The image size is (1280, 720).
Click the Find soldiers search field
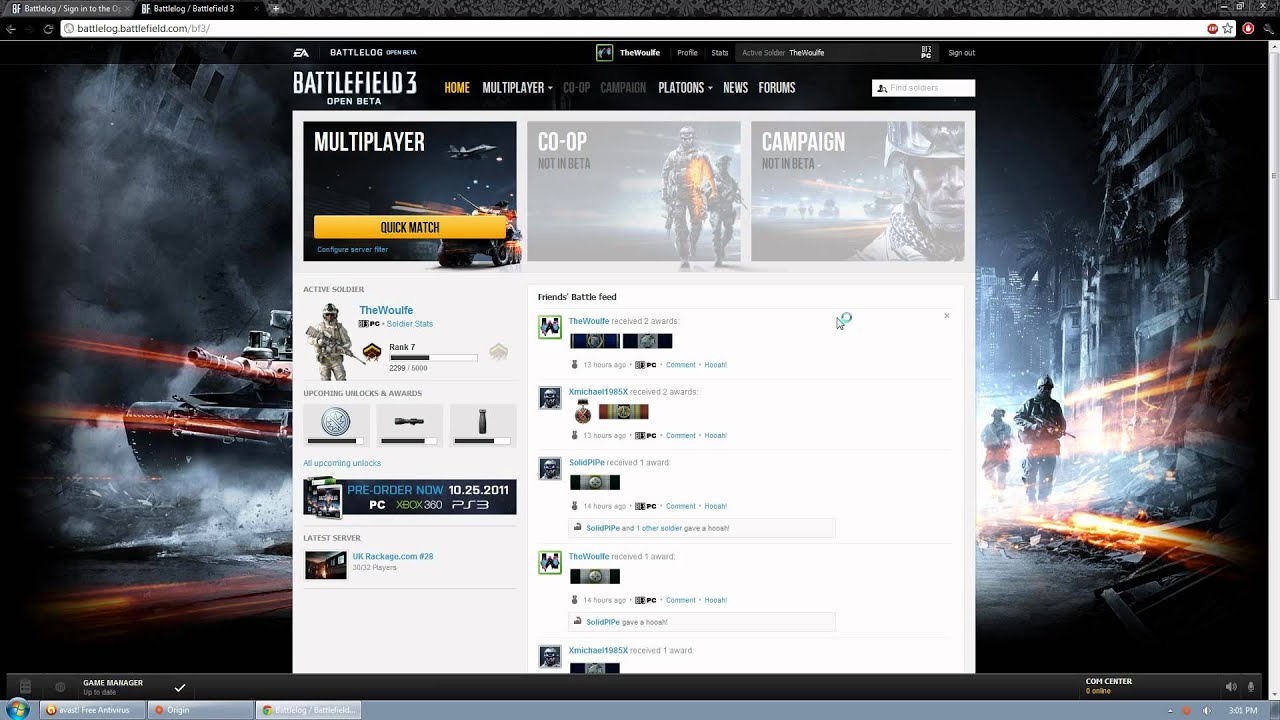(923, 88)
